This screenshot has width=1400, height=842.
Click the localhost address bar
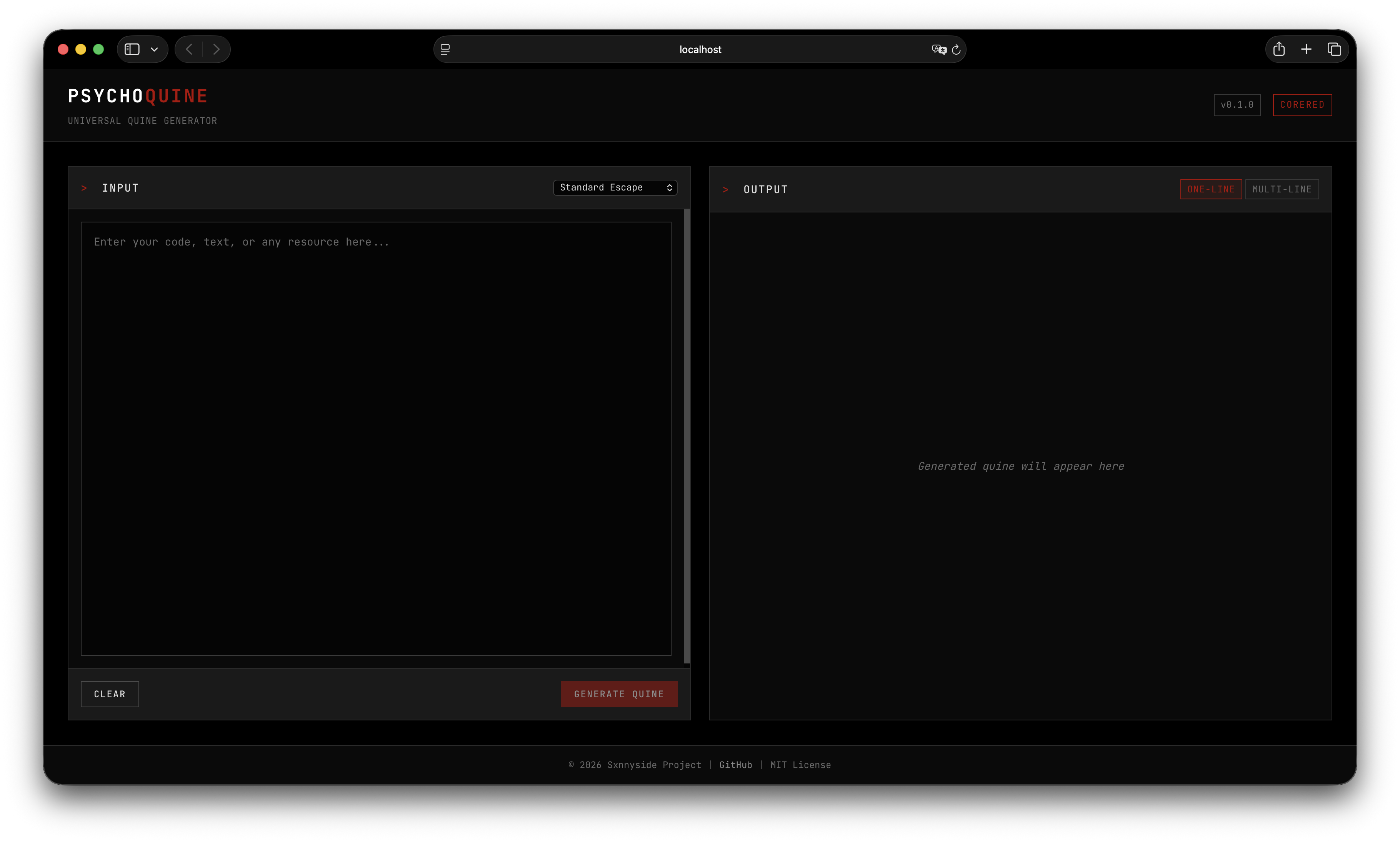point(700,49)
